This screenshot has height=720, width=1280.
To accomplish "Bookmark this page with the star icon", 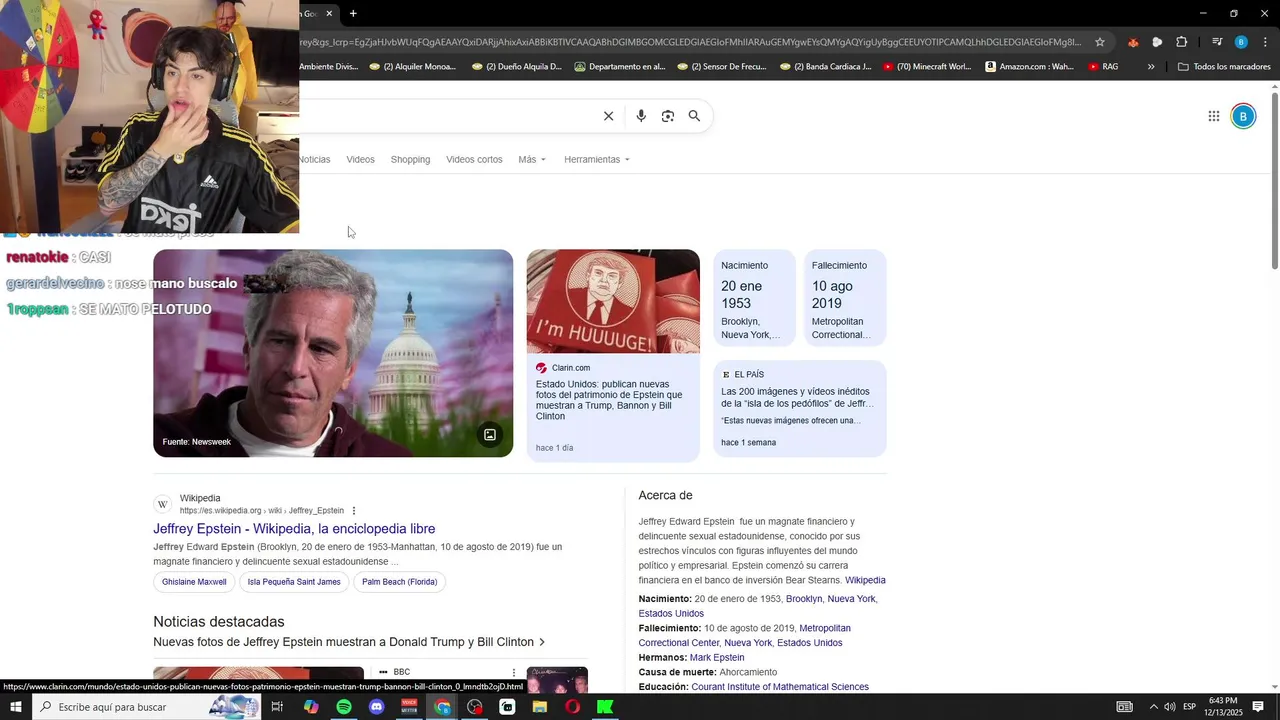I will [x=1100, y=42].
